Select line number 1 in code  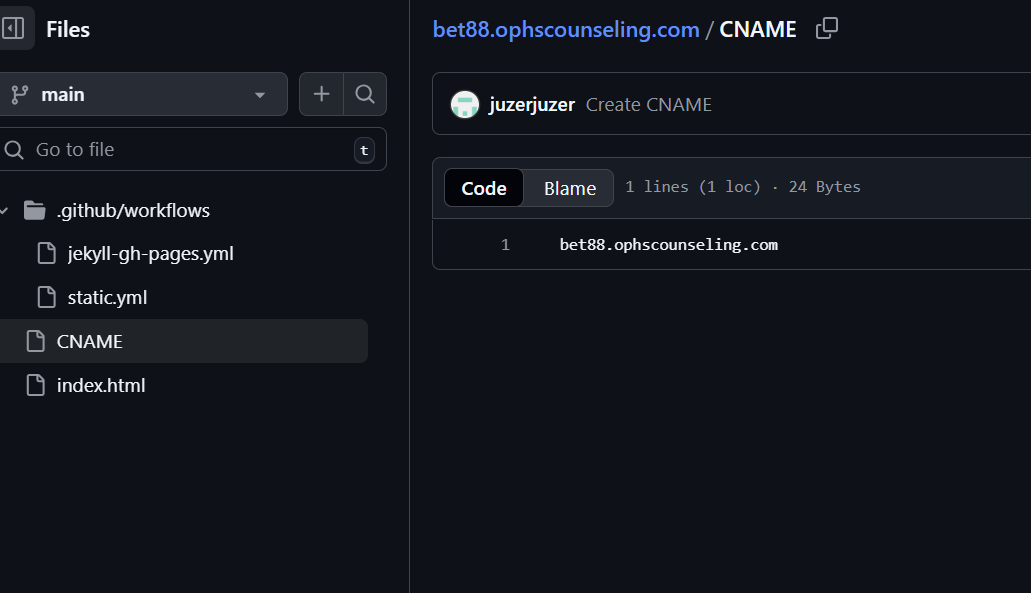pyautogui.click(x=505, y=244)
